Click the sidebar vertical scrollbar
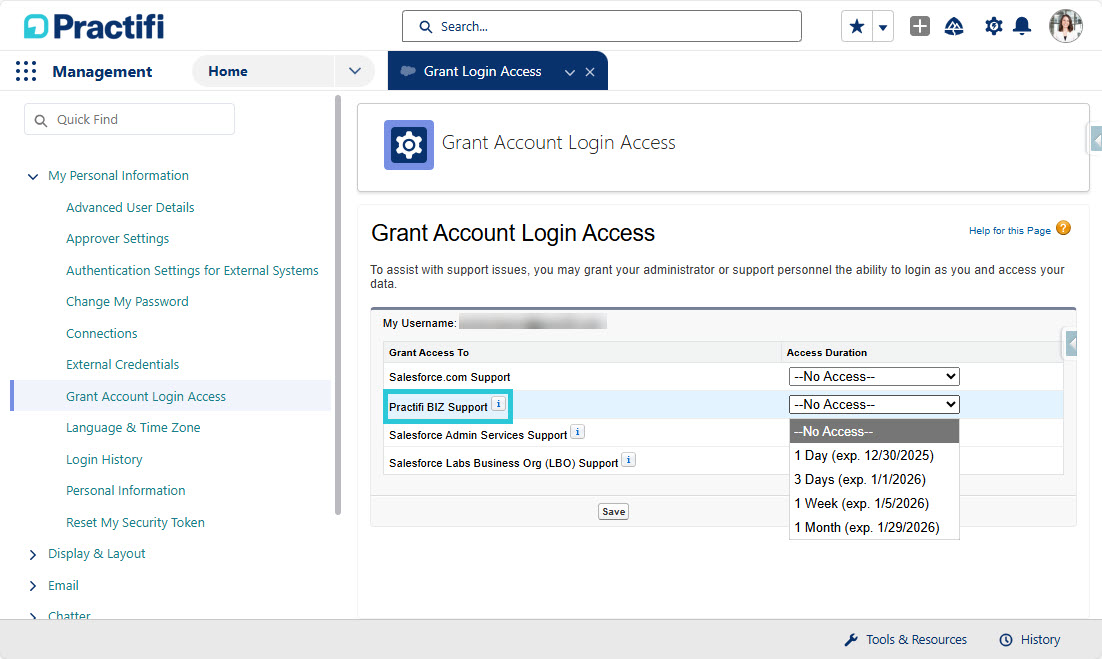 click(338, 306)
